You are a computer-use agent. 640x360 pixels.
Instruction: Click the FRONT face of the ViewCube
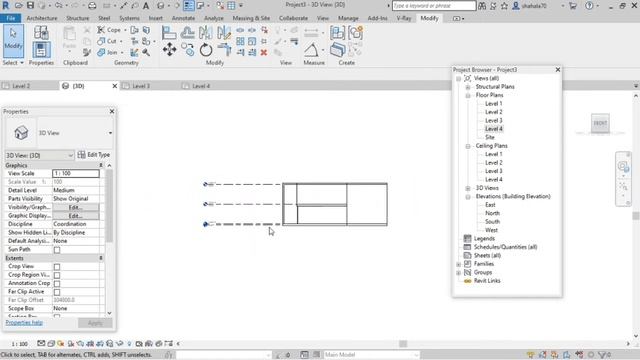(600, 123)
